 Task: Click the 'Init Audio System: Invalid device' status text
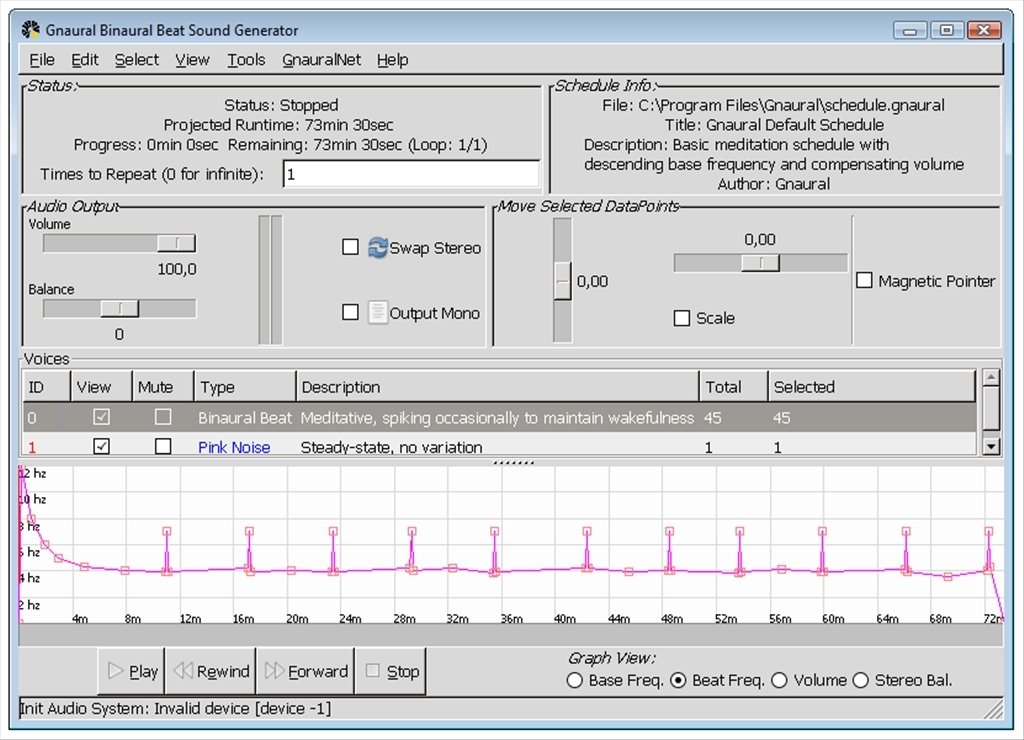176,708
